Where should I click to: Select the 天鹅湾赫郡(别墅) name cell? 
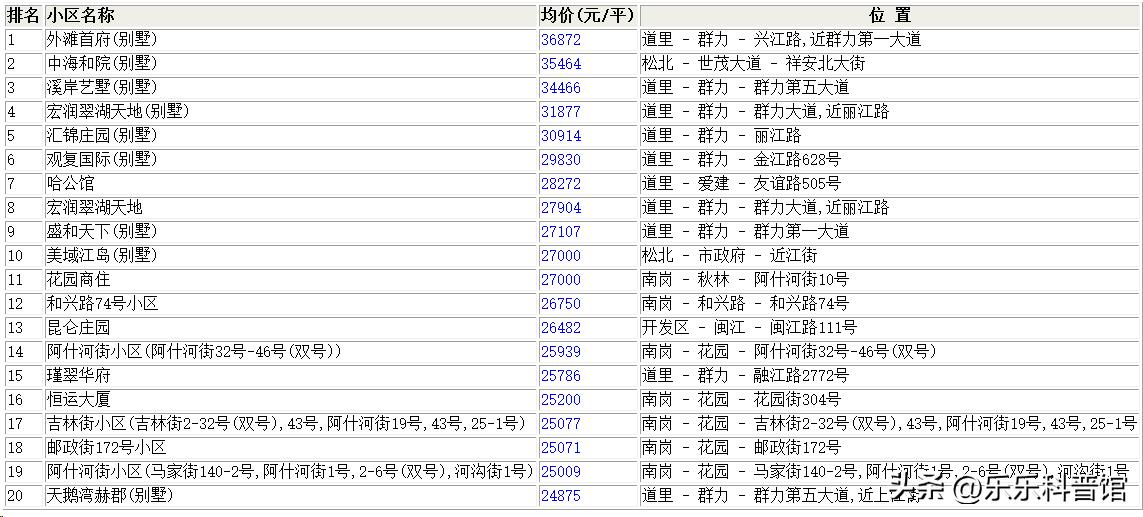tap(291, 496)
